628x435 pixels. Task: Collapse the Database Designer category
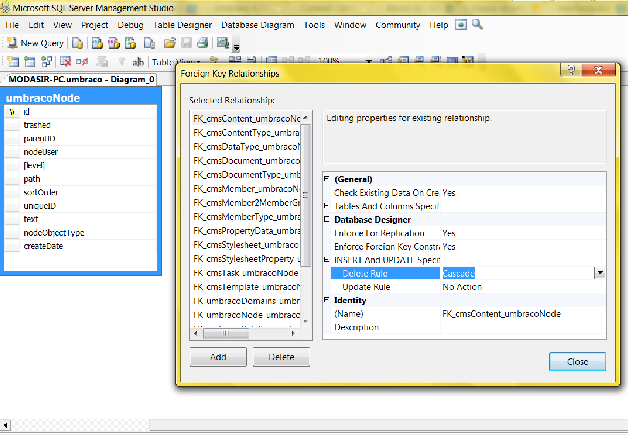[327, 220]
